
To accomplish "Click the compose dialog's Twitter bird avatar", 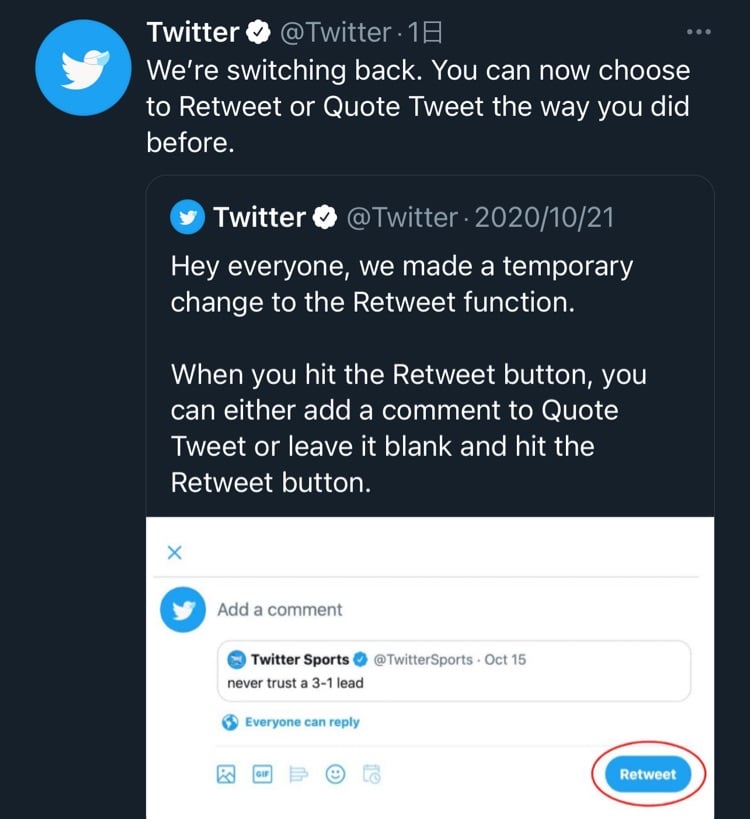I will point(183,609).
